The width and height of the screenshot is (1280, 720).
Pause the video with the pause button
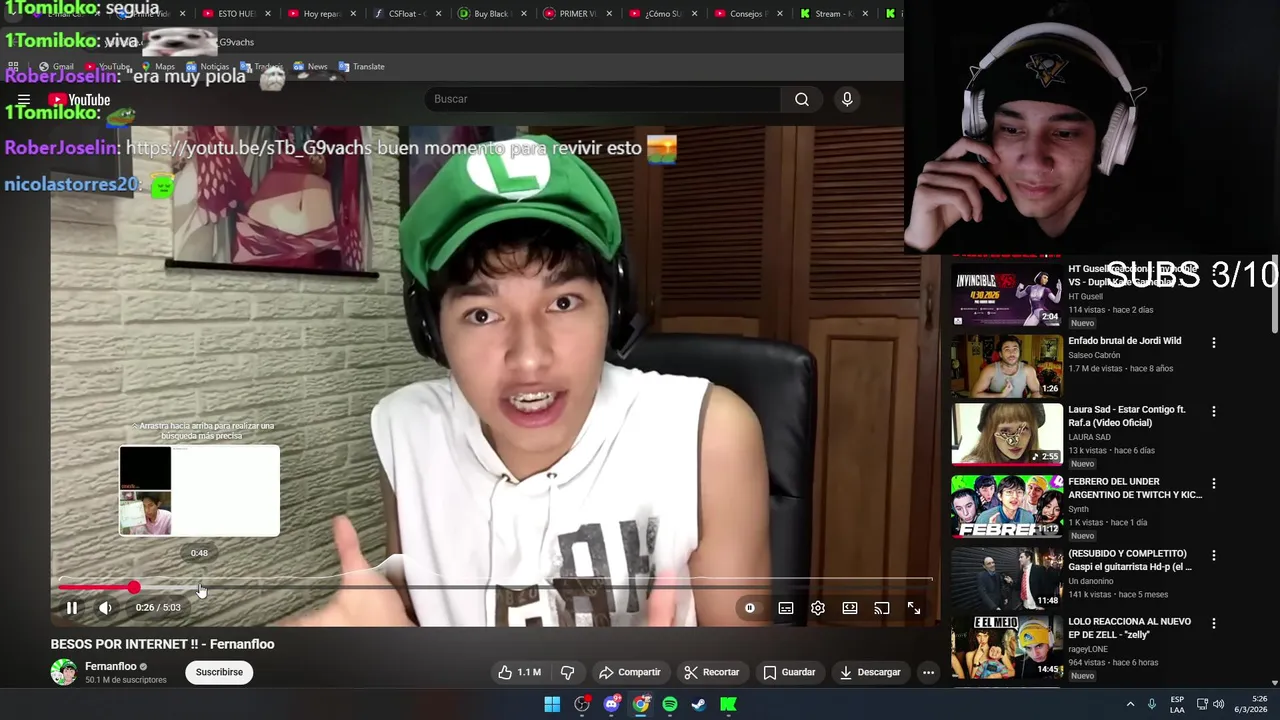(x=72, y=608)
